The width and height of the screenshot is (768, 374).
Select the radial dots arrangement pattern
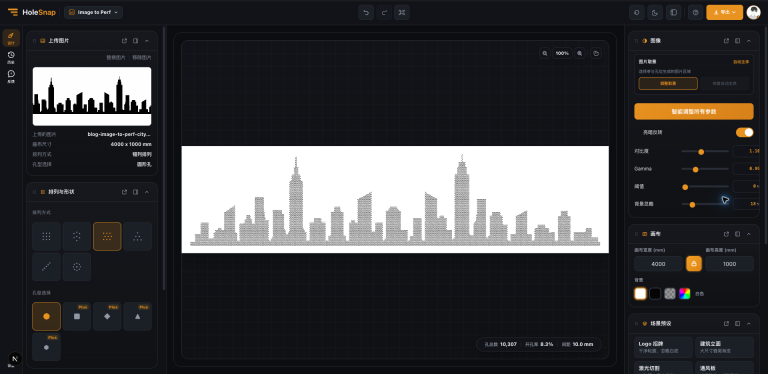pos(77,236)
